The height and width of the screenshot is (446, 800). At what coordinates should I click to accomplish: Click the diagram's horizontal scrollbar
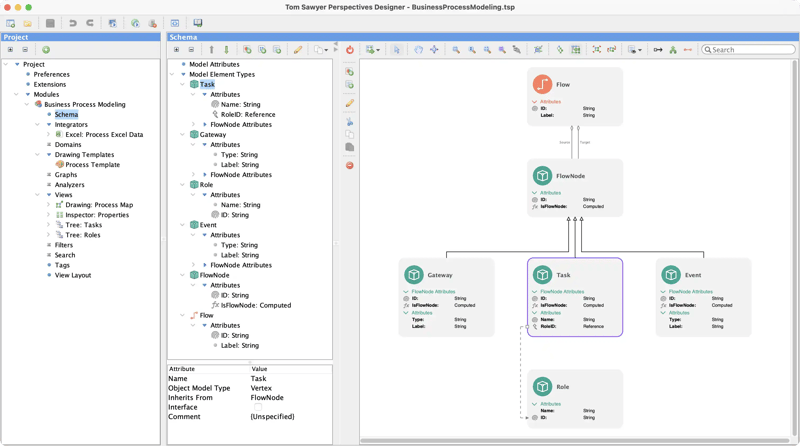pos(575,440)
